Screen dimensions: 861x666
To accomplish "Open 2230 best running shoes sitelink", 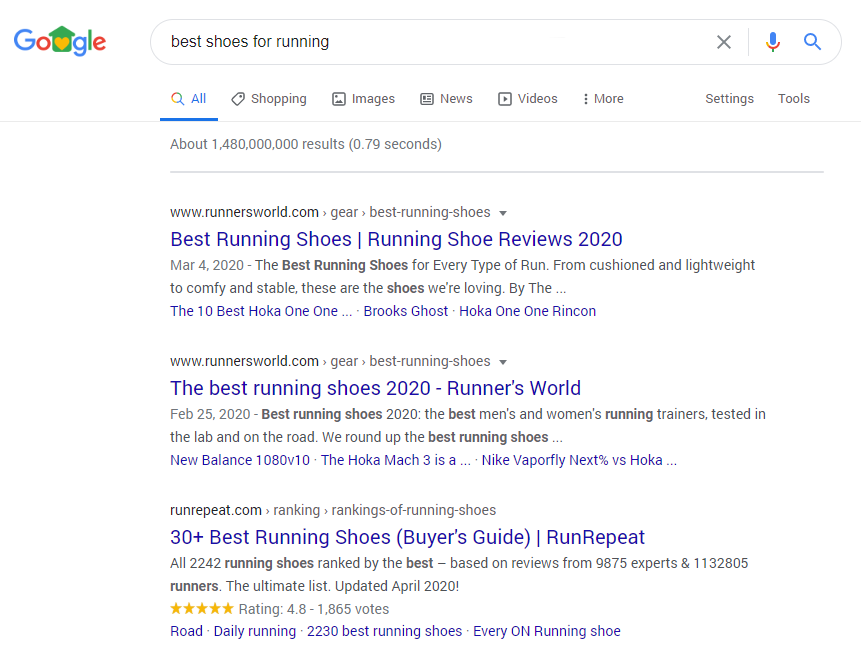I will click(384, 631).
